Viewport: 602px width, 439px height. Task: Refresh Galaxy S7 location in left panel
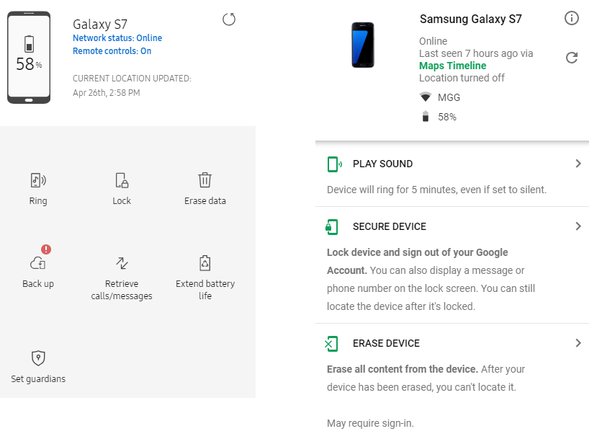(229, 20)
